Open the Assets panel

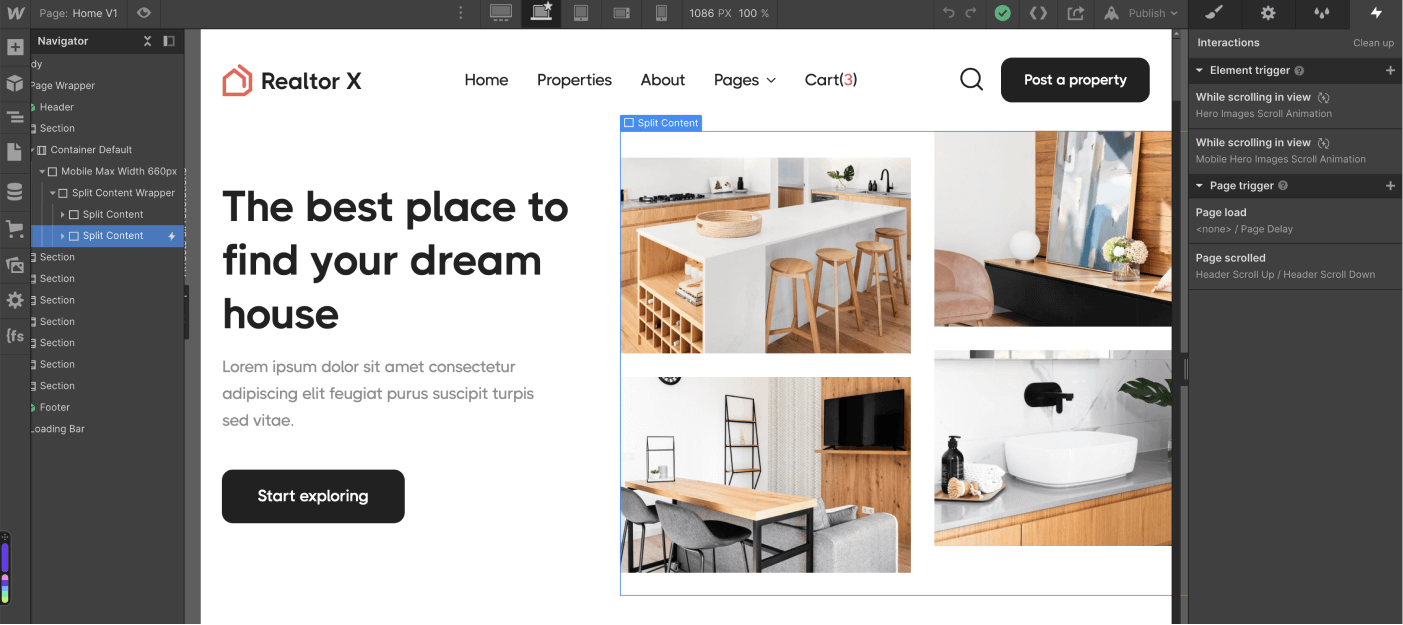[x=15, y=265]
